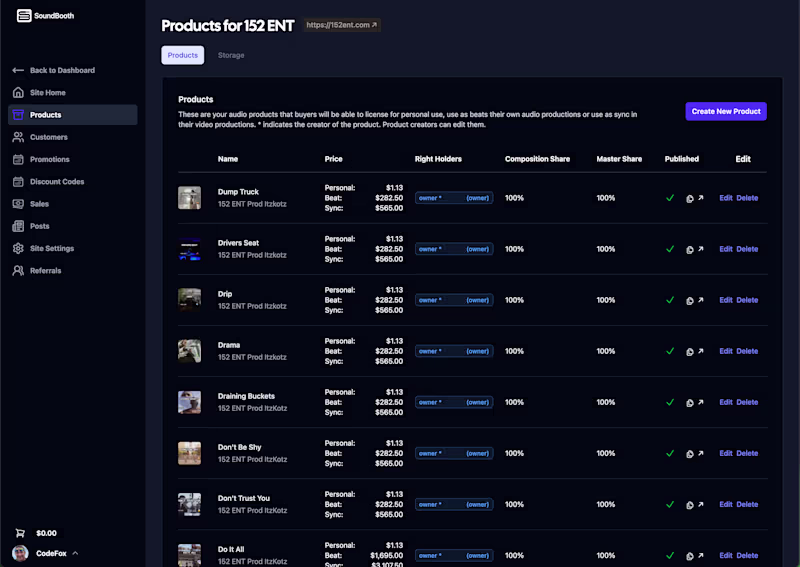
Task: Click the Referrals person icon
Action: tap(18, 270)
